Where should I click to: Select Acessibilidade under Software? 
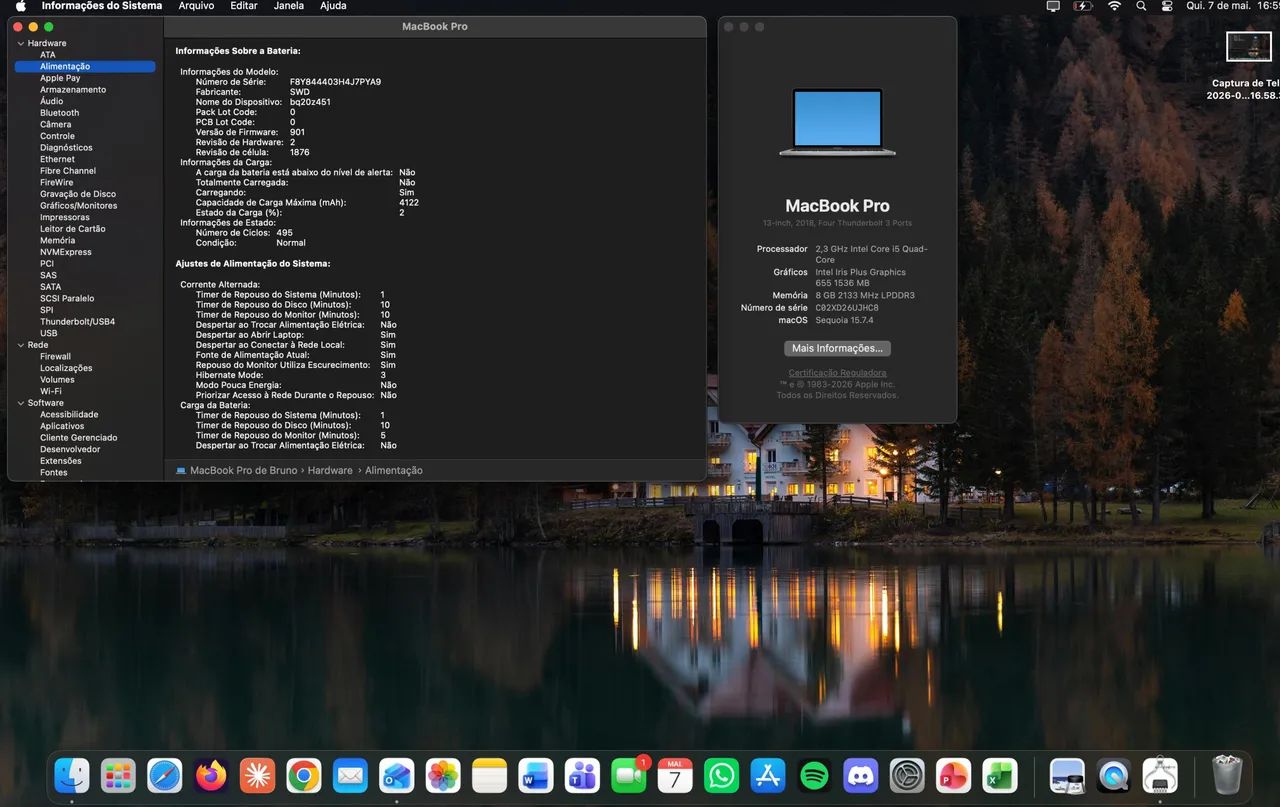pyautogui.click(x=69, y=415)
